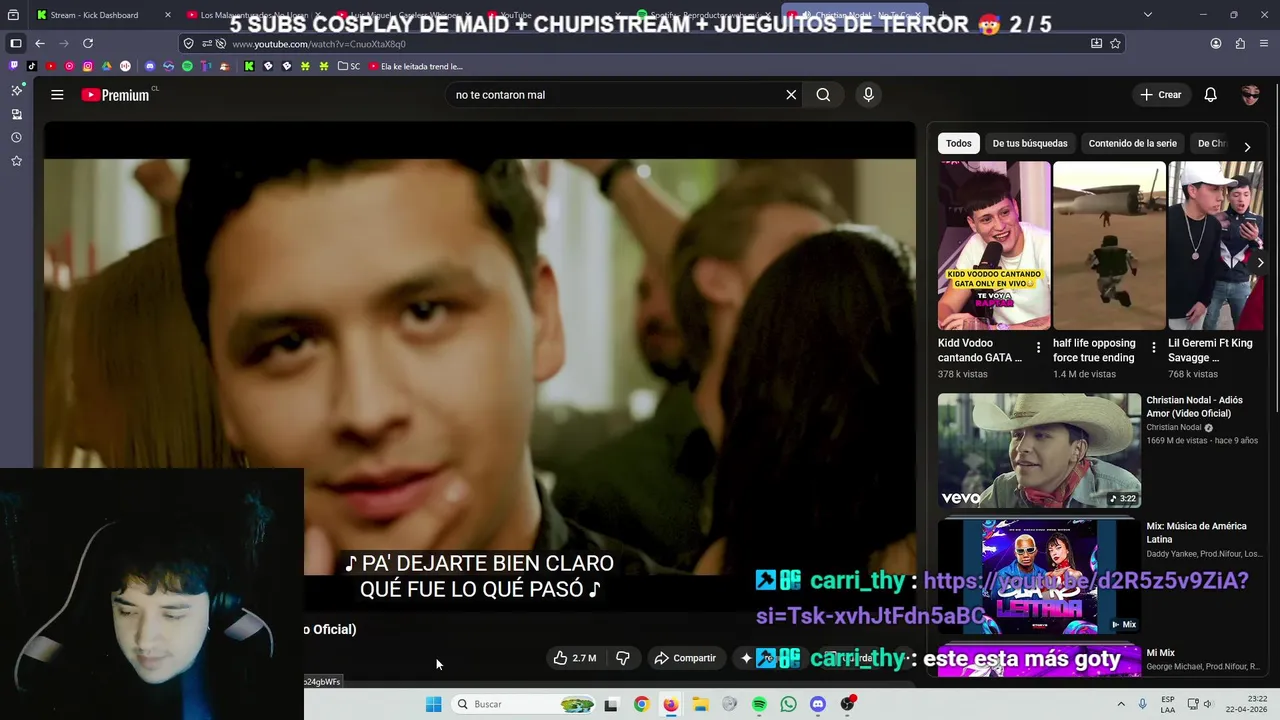
Task: Open options menu for the Kidd Vodoo short
Action: [1038, 348]
